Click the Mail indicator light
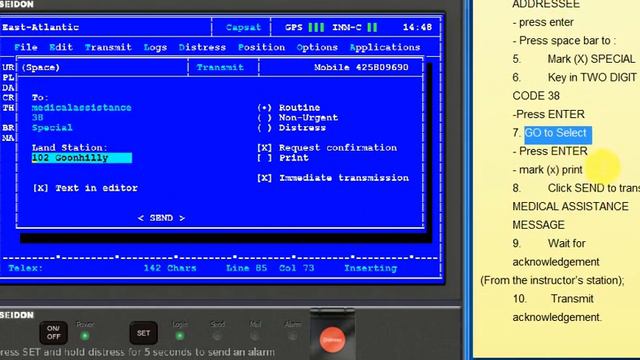 255,336
